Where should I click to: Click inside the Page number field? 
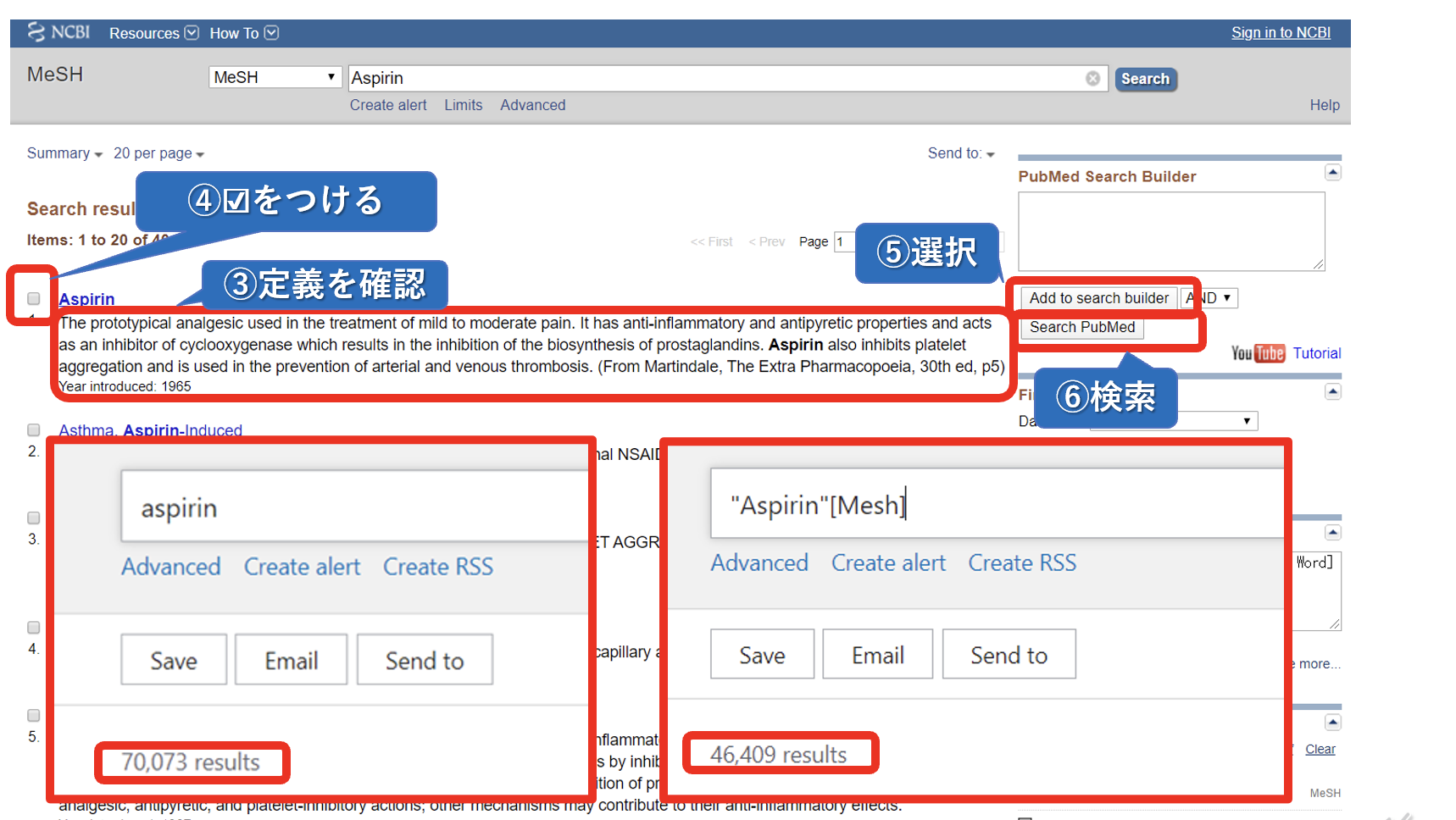[x=843, y=241]
